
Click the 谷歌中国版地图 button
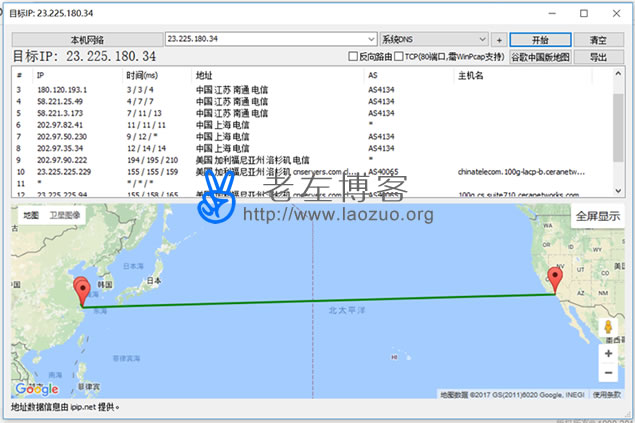[540, 57]
